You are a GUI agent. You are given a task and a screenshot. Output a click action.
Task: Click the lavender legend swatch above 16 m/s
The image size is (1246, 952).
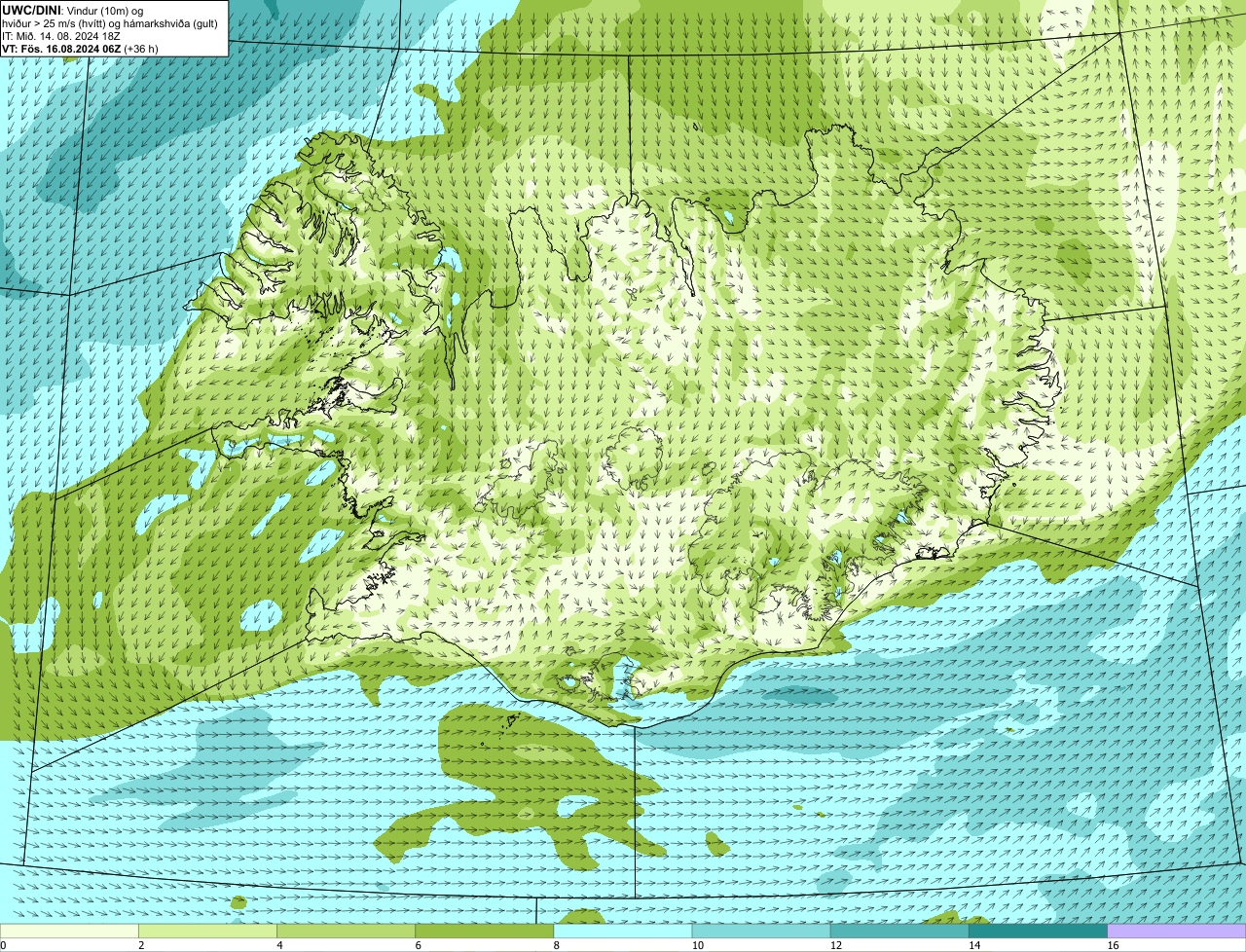[1177, 931]
